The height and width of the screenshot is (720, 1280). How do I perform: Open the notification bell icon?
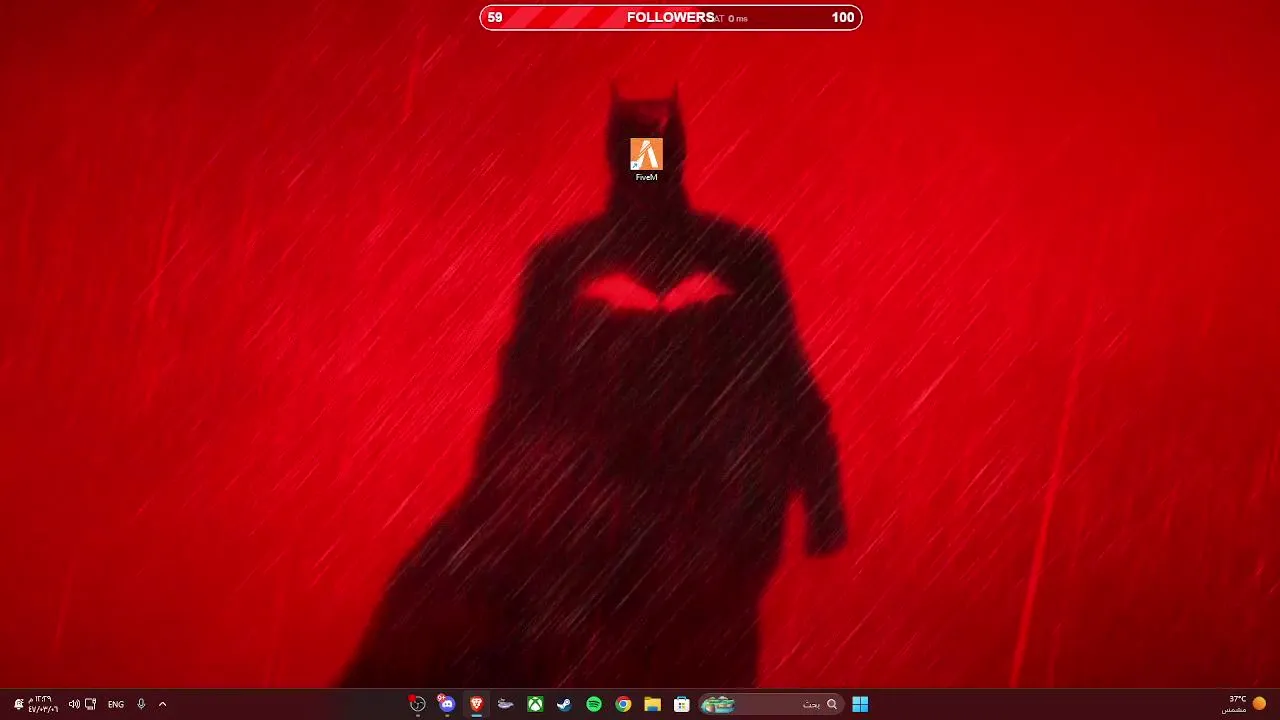pos(18,704)
